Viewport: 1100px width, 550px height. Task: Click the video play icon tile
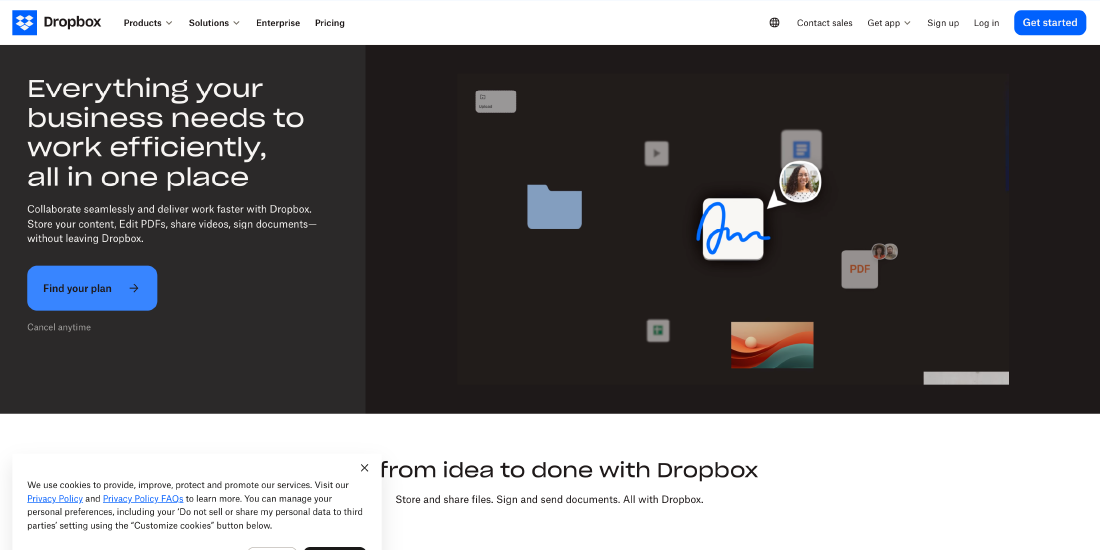(656, 153)
